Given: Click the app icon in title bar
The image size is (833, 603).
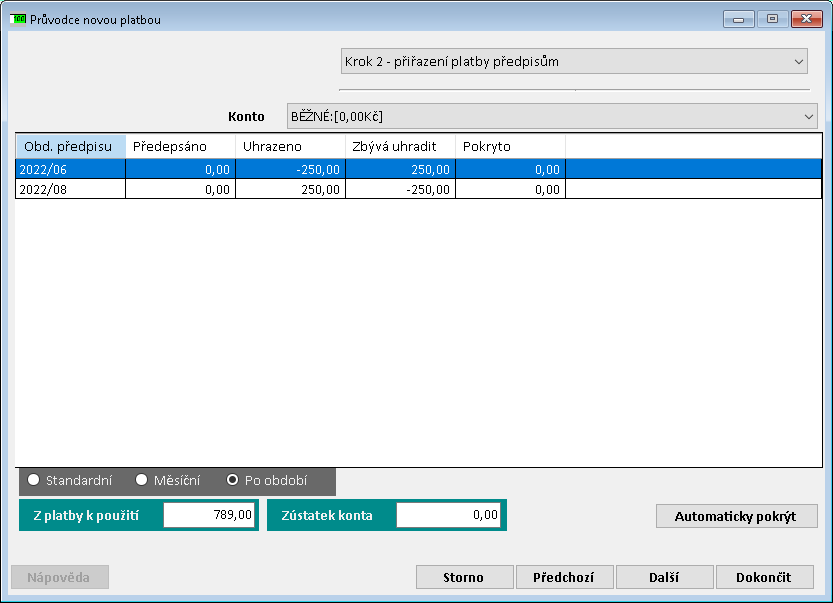Looking at the screenshot, I should coord(19,19).
